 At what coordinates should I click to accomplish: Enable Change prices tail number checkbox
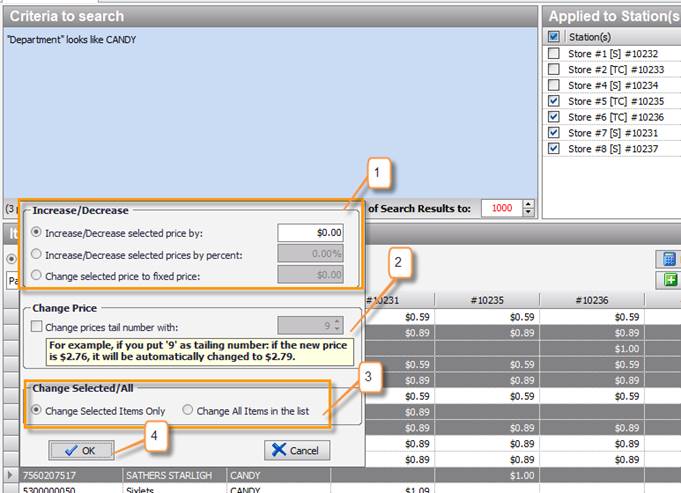pyautogui.click(x=38, y=325)
